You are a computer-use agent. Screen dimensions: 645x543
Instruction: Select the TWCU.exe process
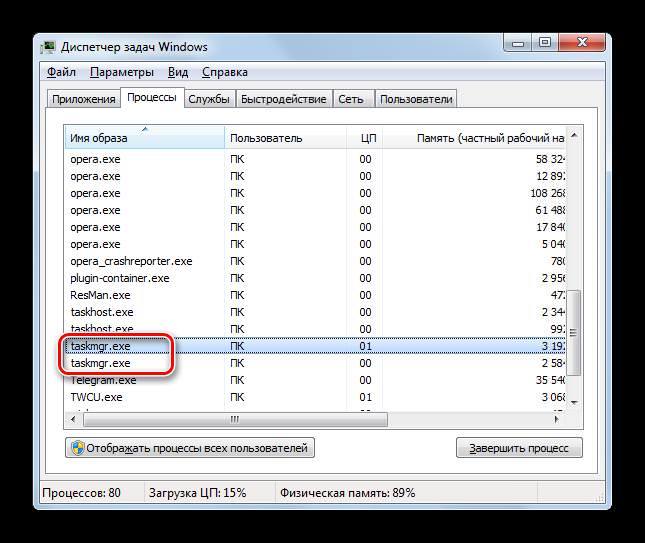[x=315, y=397]
